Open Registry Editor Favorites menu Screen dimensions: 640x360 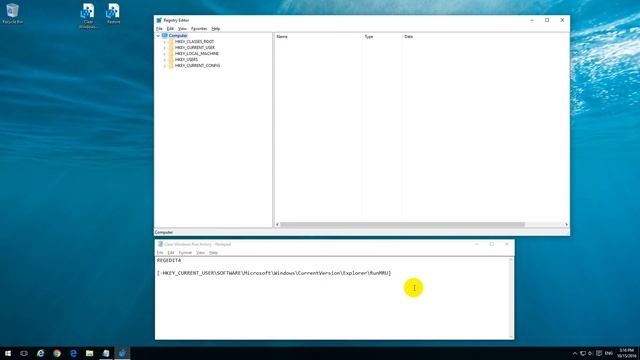pyautogui.click(x=199, y=29)
